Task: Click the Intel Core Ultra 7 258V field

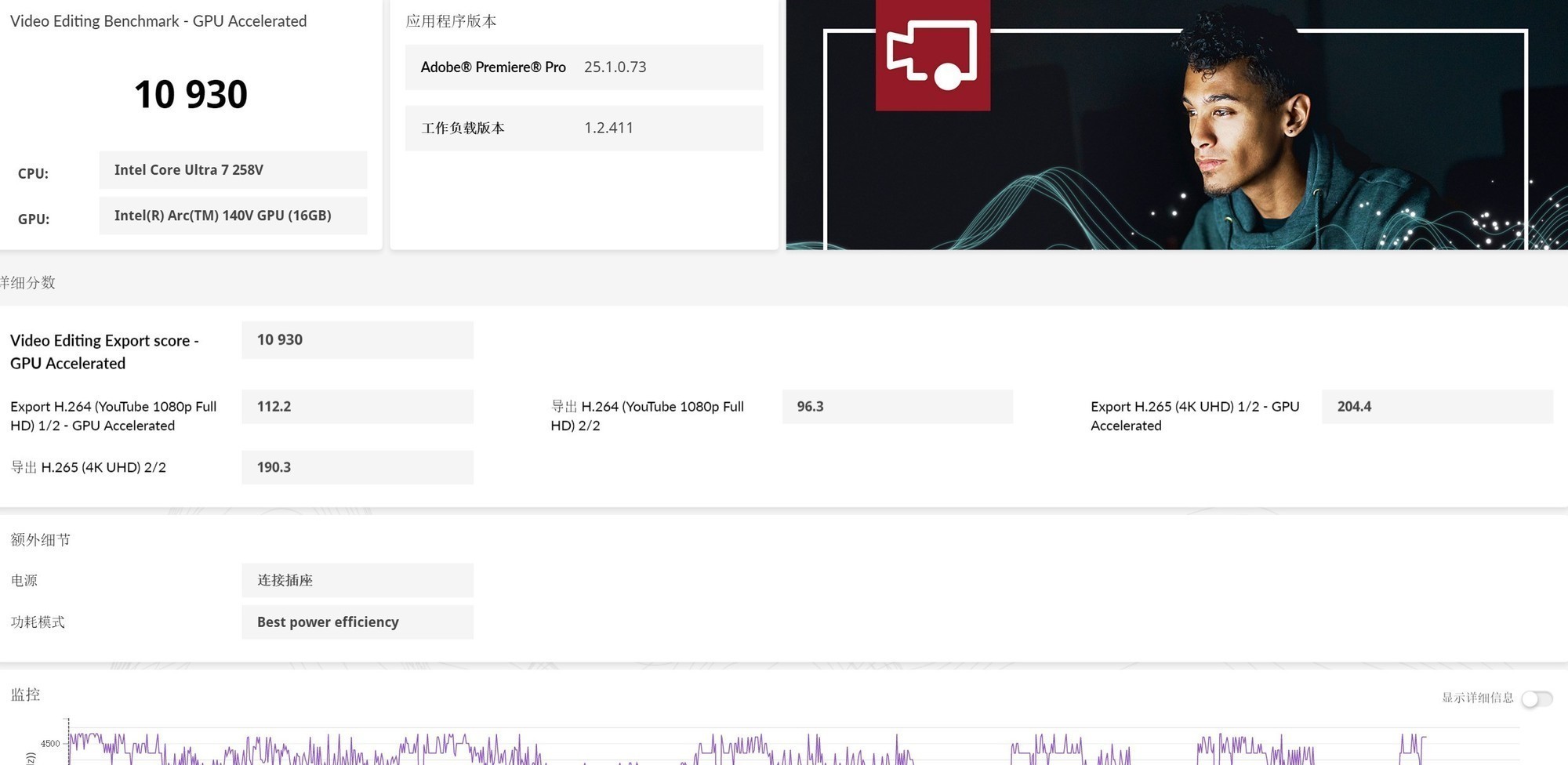Action: pyautogui.click(x=233, y=170)
